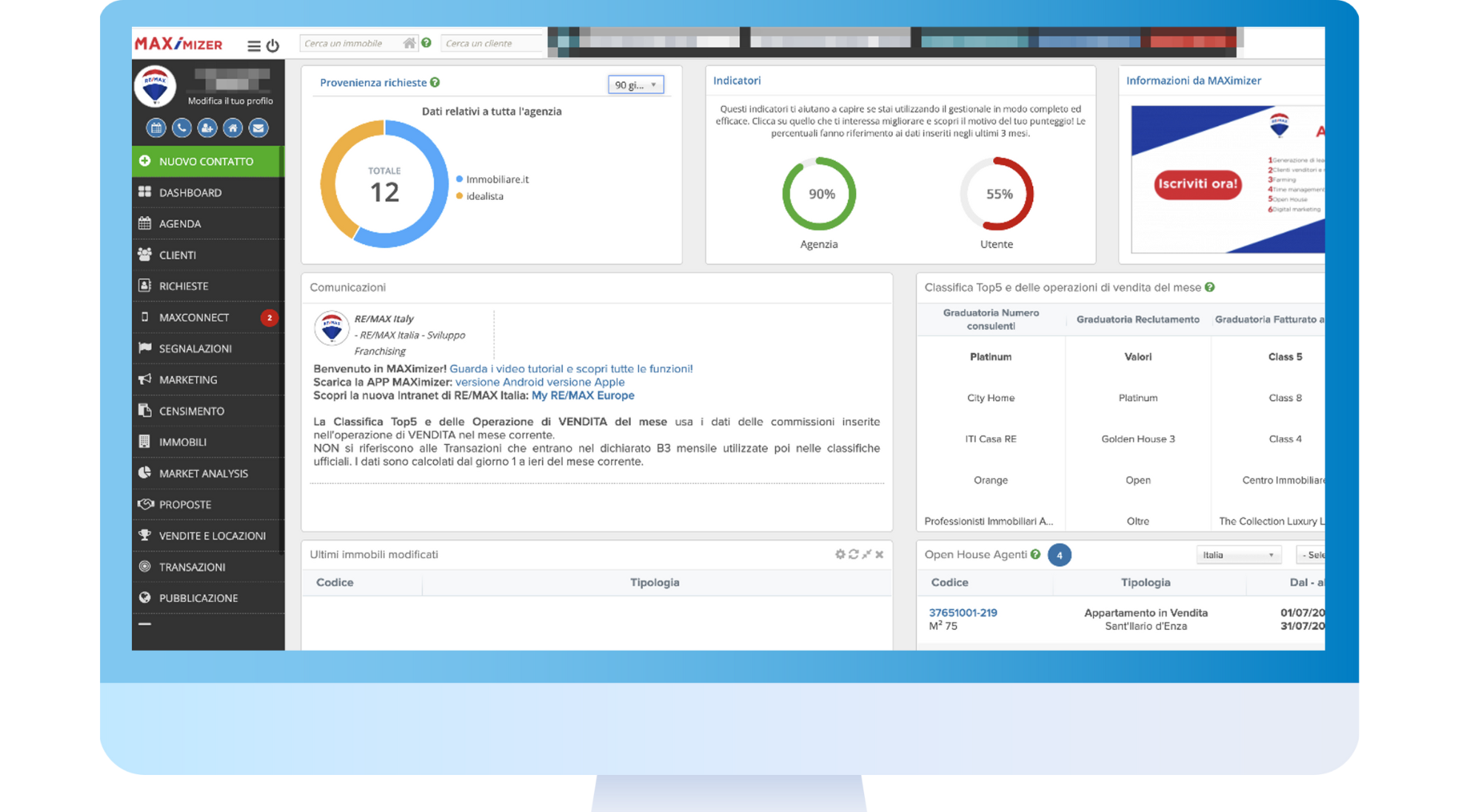Click the add-contact quick action icon
Image resolution: width=1458 pixels, height=812 pixels.
(x=207, y=127)
